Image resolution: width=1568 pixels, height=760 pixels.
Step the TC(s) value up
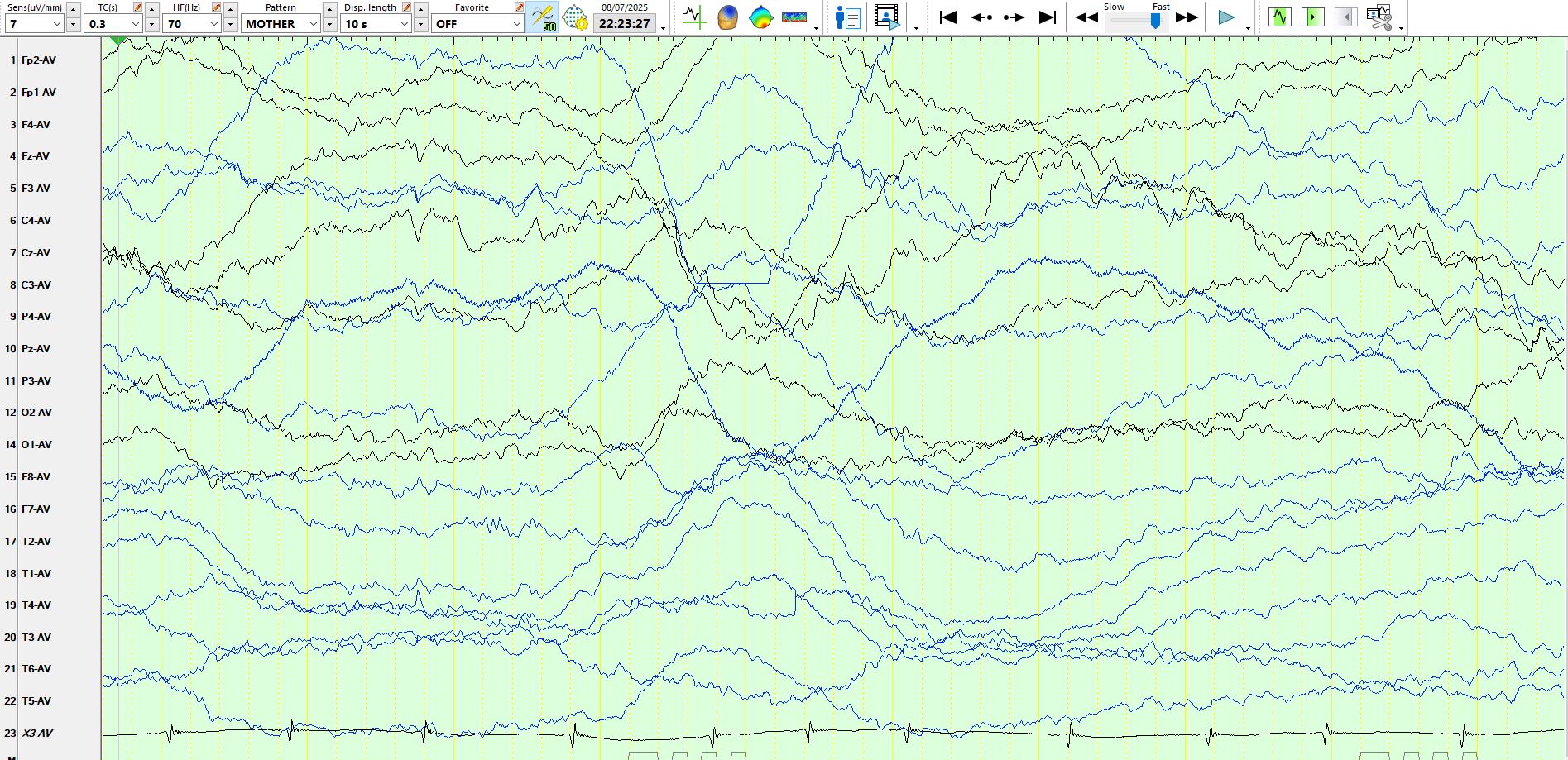point(152,8)
